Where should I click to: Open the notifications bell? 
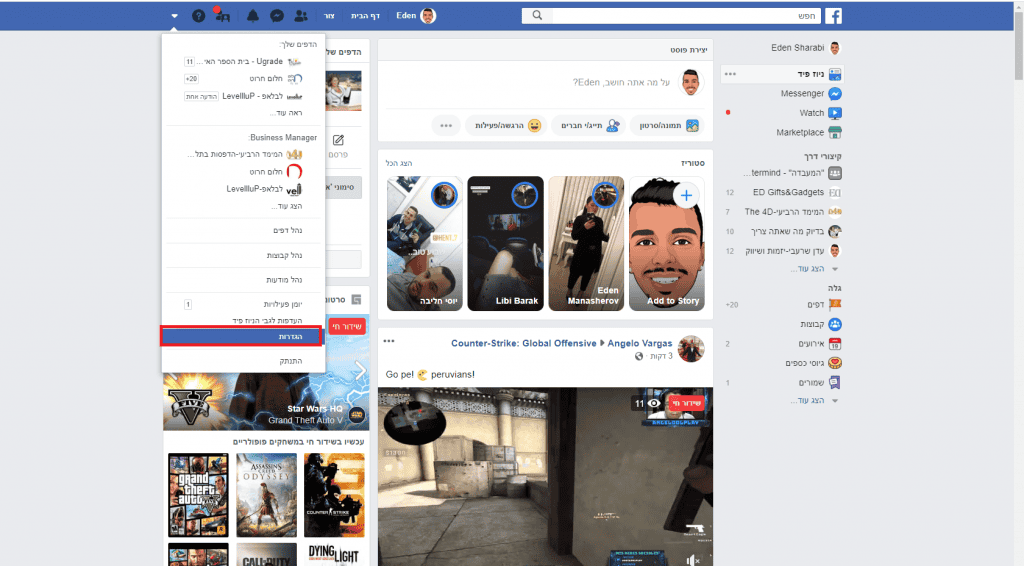pyautogui.click(x=253, y=16)
